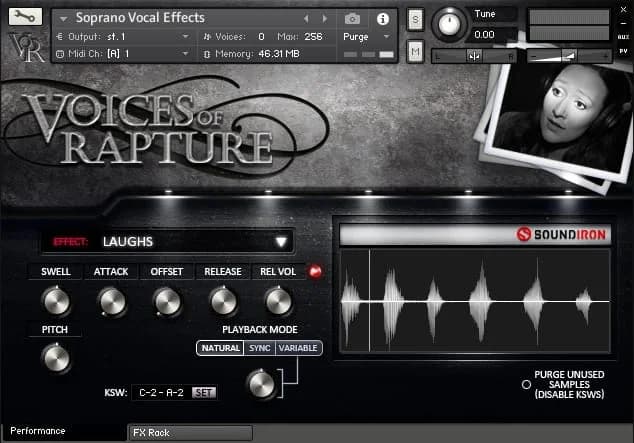Click the waveform display start marker
This screenshot has width=634, height=443.
coord(369,301)
